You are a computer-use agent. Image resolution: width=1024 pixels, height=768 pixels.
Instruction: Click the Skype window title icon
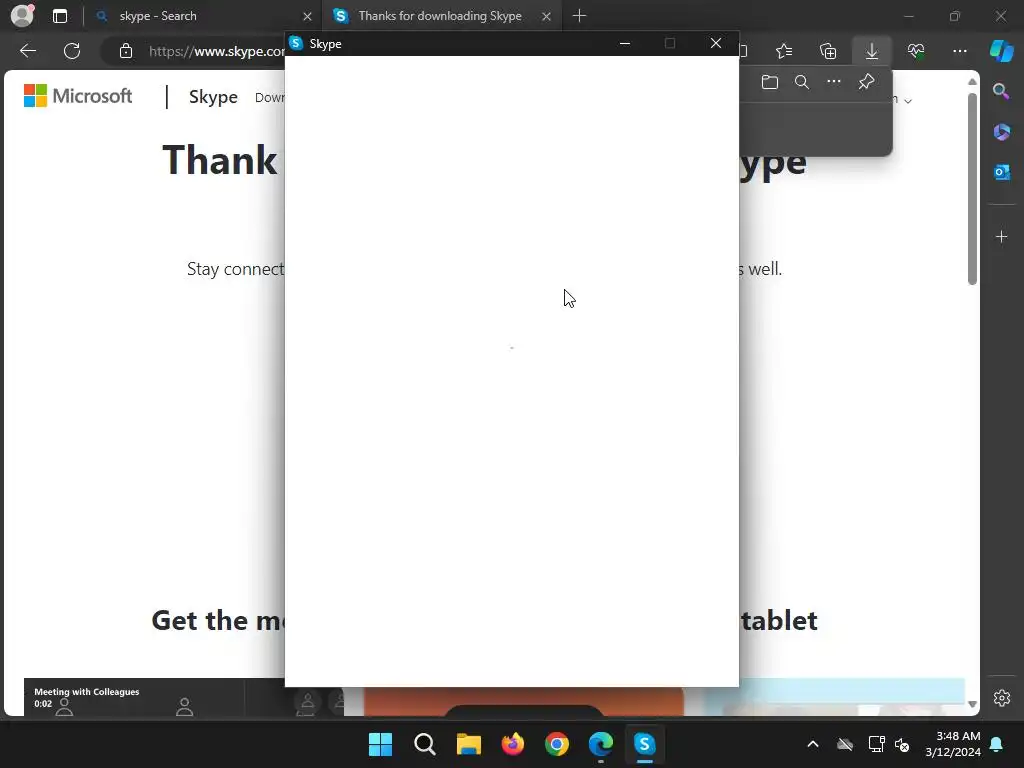296,43
